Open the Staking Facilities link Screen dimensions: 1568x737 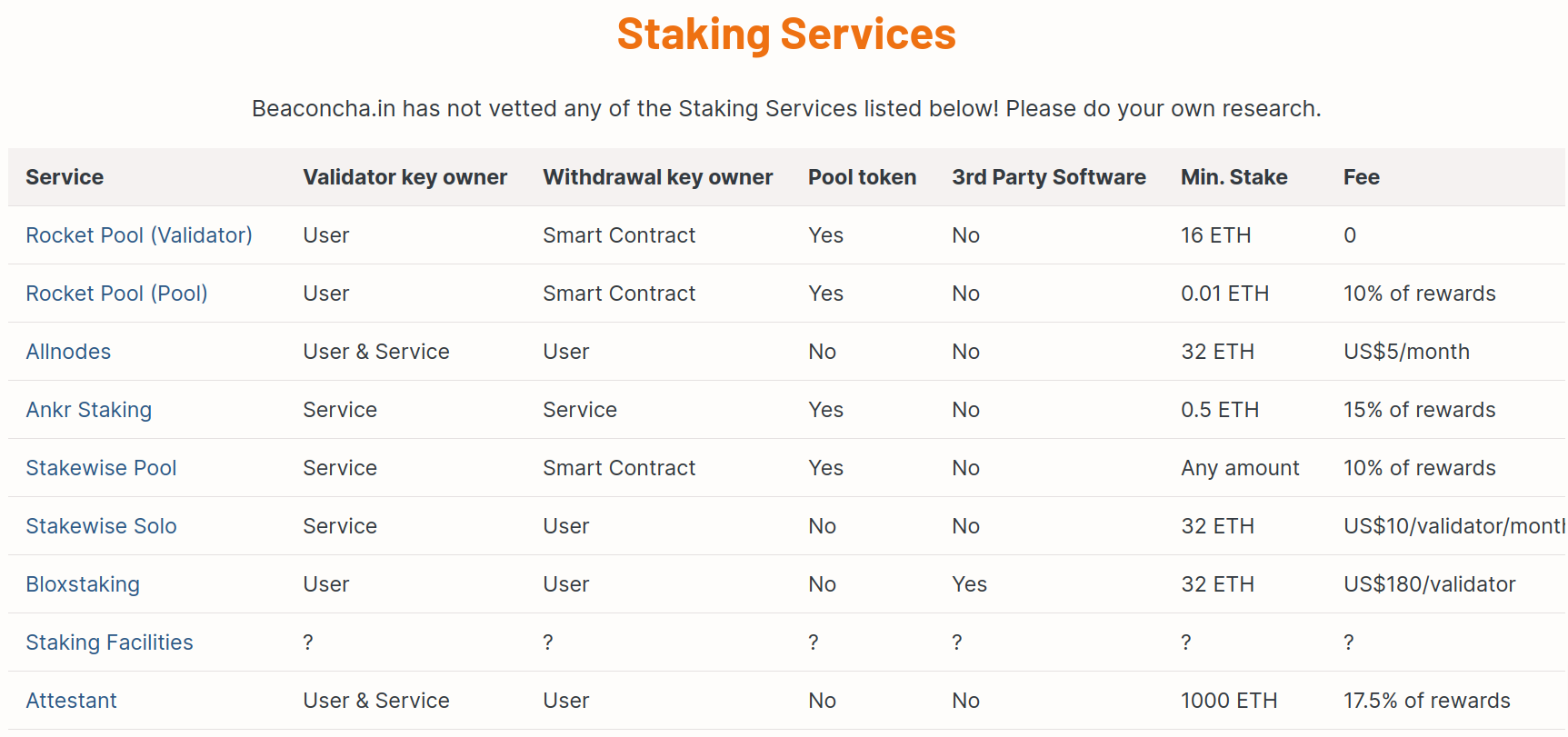(109, 642)
